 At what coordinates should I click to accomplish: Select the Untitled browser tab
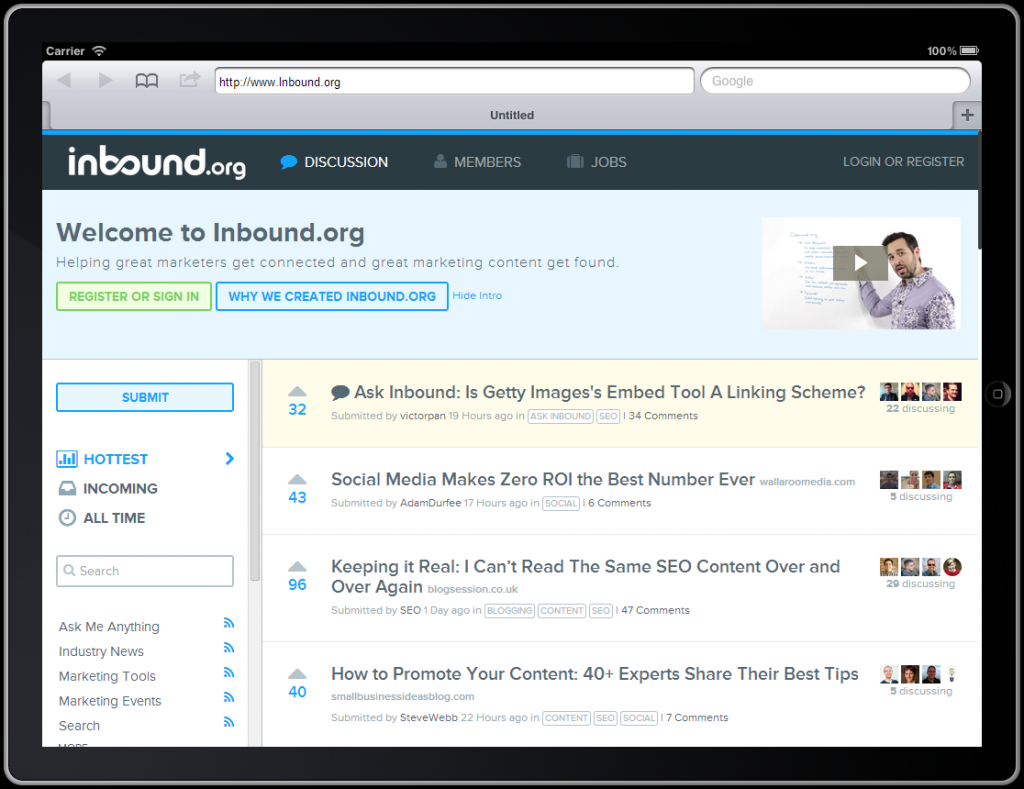[x=512, y=115]
